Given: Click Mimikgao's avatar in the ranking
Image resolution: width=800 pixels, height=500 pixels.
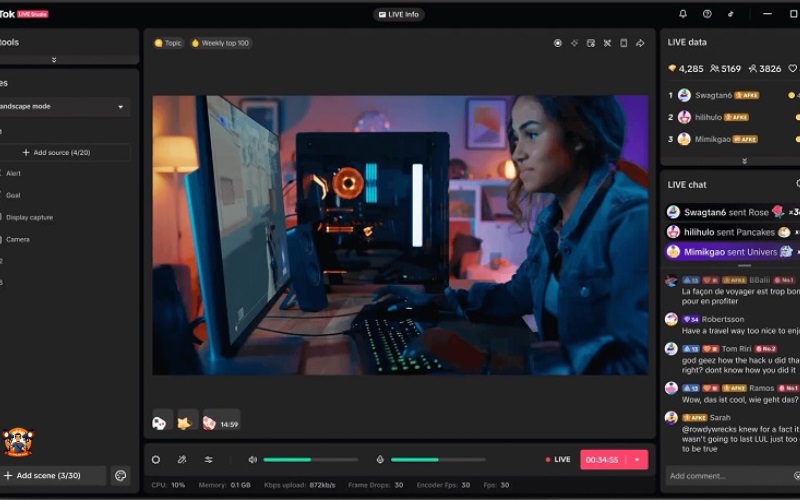Looking at the screenshot, I should pos(684,139).
